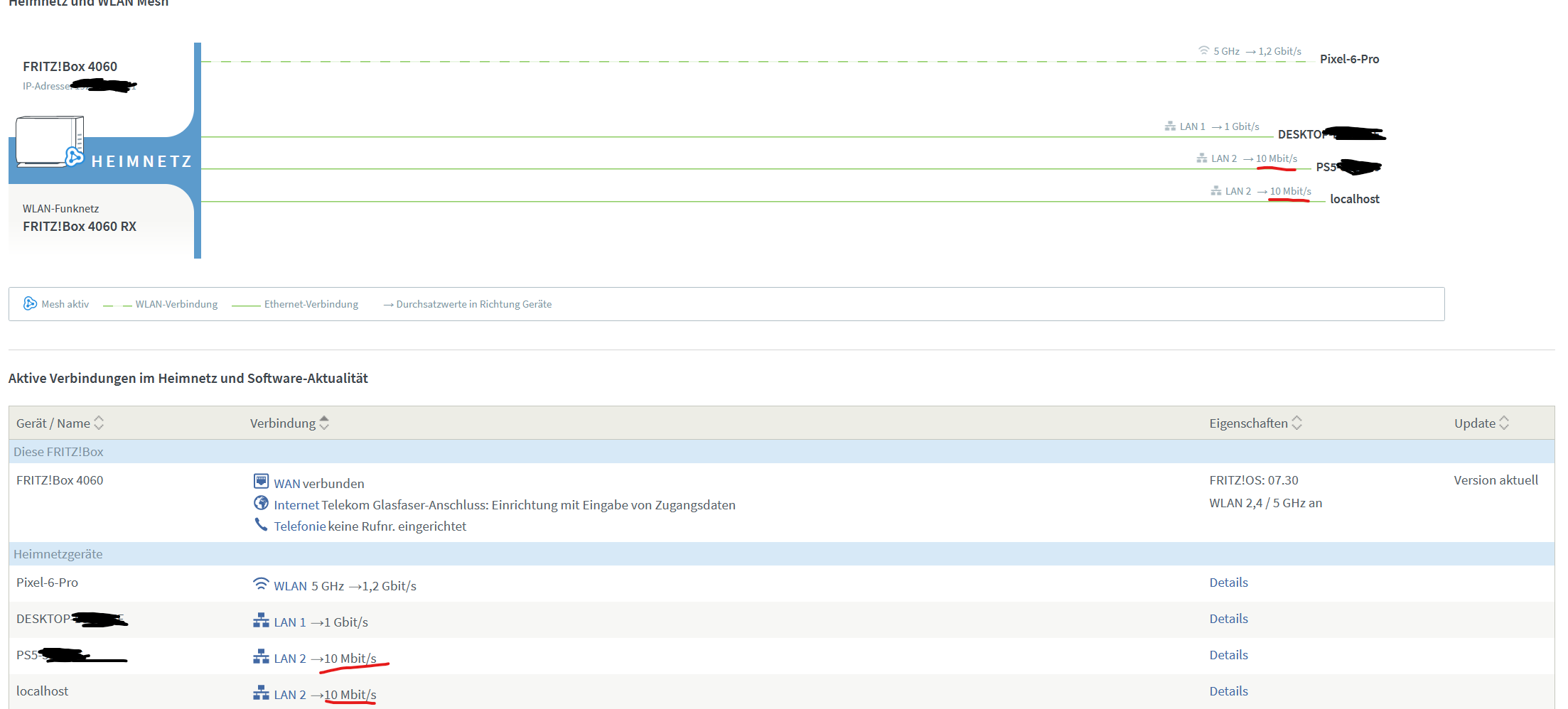Click the Heimnetzgeräte section header
The height and width of the screenshot is (709, 1568).
[781, 554]
